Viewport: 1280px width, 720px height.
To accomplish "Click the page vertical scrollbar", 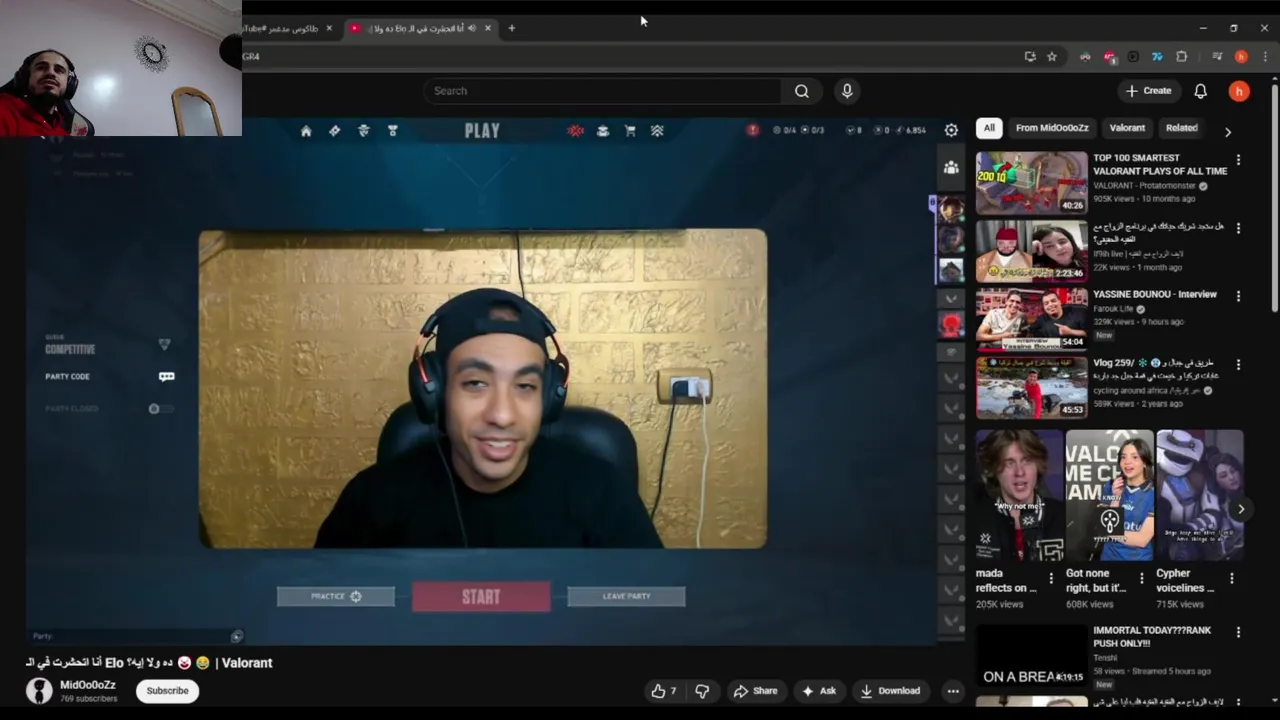I will click(1274, 200).
